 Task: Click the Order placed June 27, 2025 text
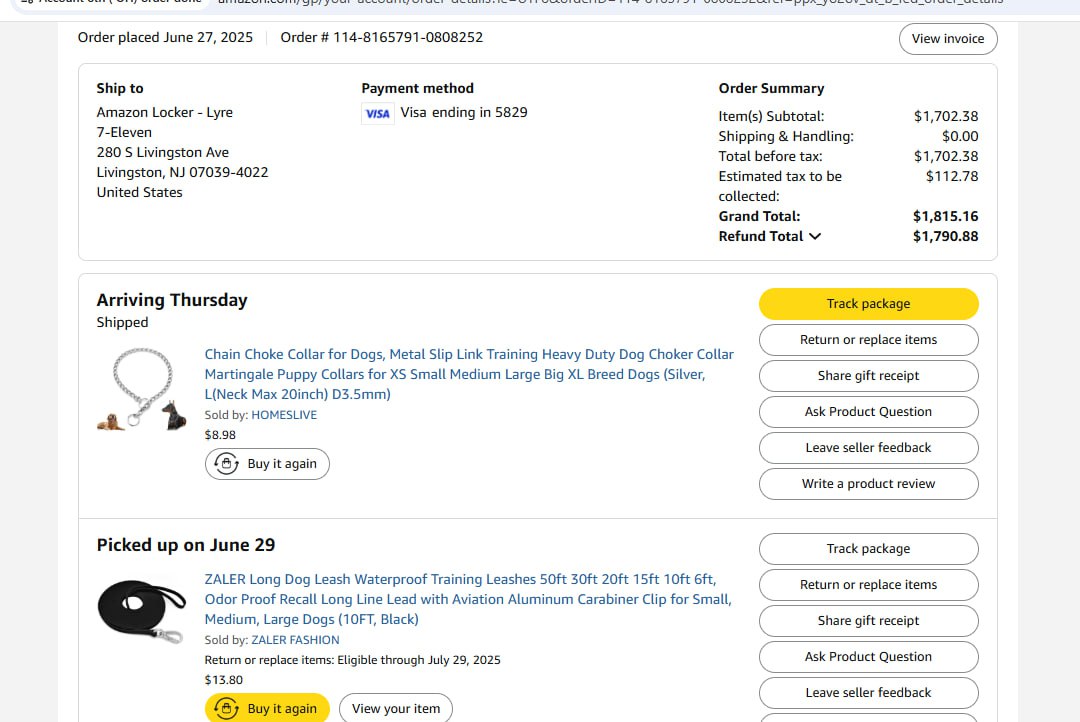click(165, 37)
